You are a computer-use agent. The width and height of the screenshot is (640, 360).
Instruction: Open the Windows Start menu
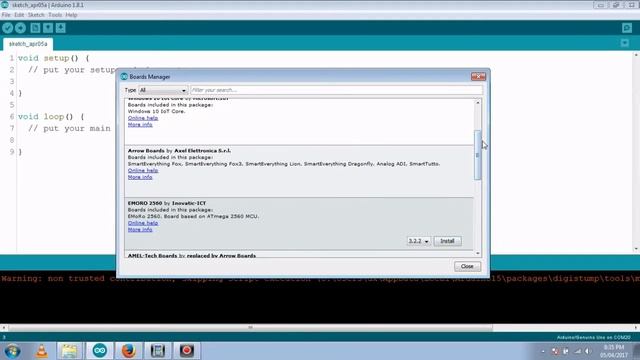pos(12,351)
